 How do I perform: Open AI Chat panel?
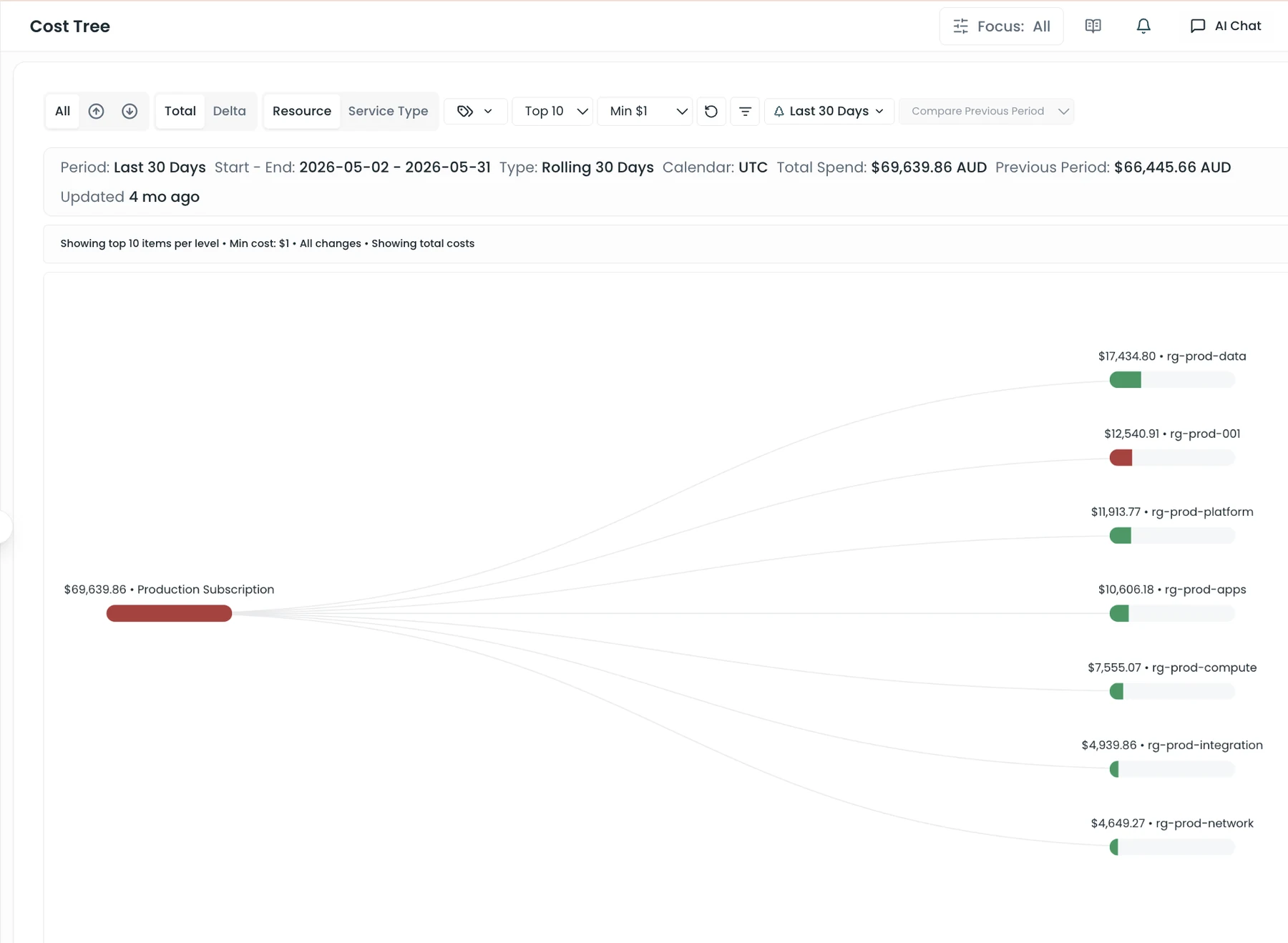(x=1225, y=26)
